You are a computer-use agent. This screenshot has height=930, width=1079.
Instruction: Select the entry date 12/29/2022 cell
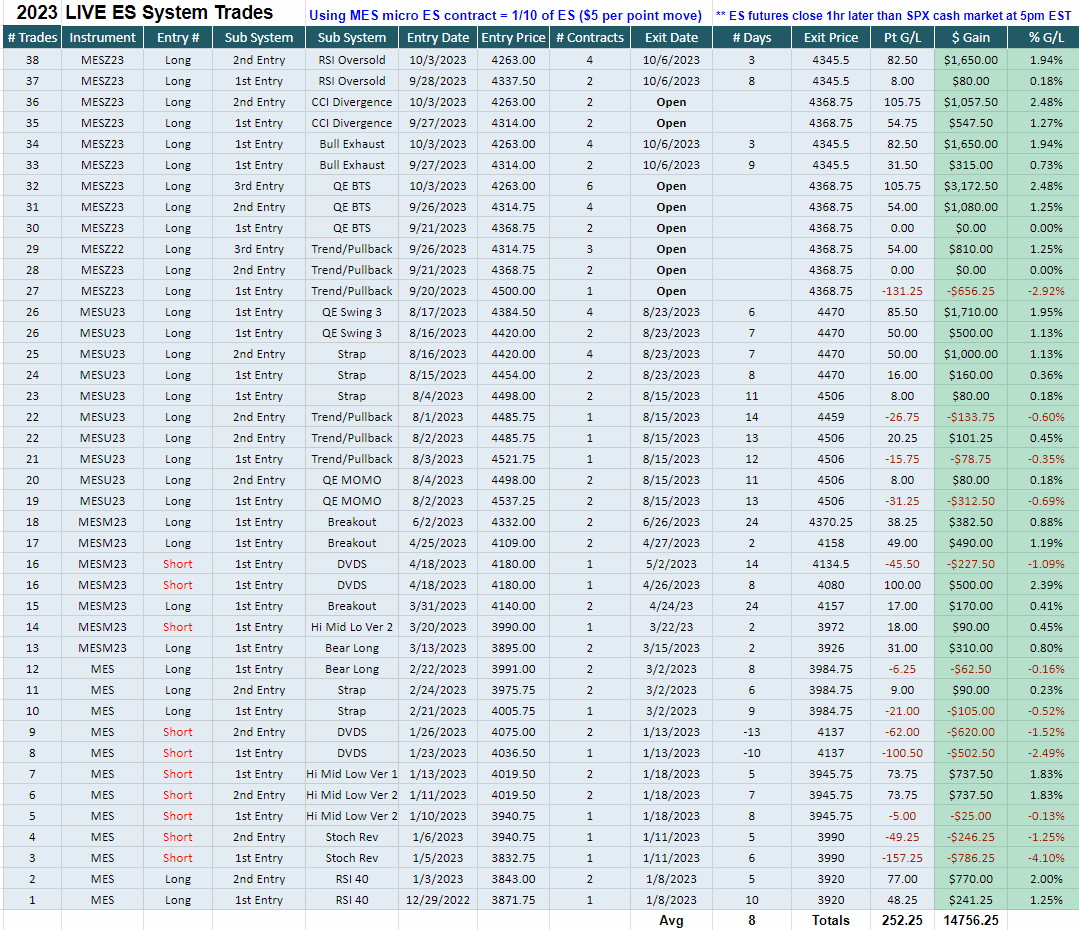[x=438, y=900]
